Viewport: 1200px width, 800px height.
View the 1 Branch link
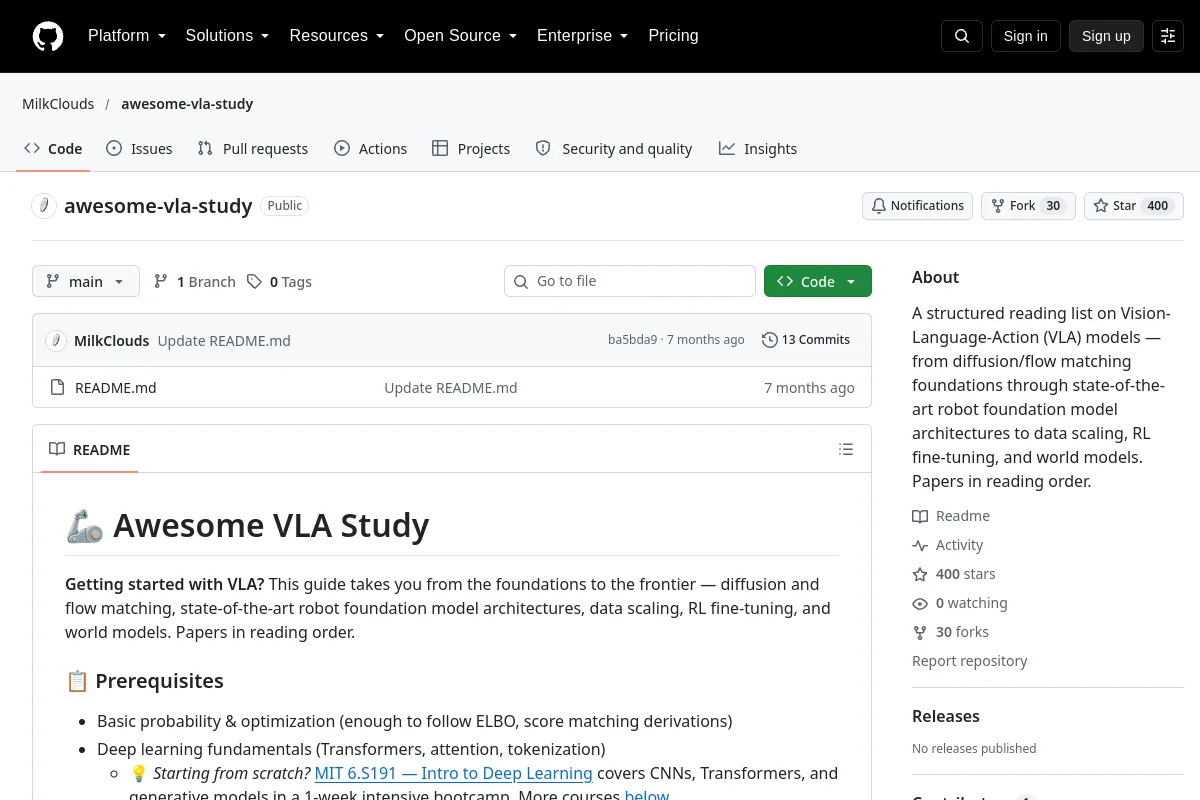pos(195,282)
